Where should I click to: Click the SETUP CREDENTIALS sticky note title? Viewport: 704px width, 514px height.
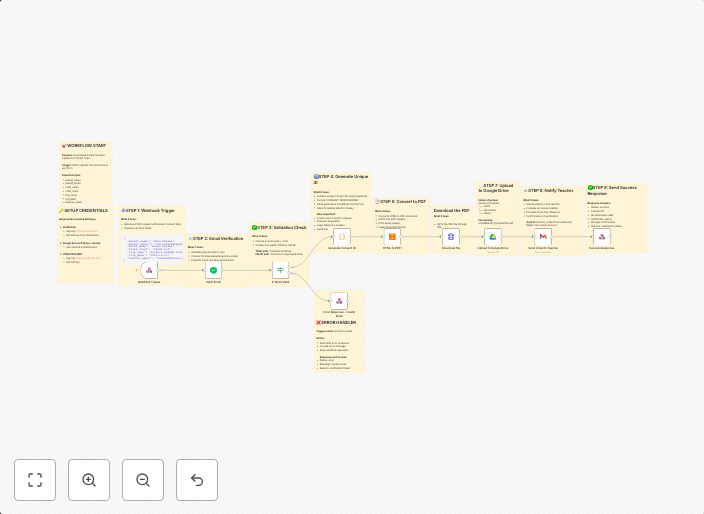pyautogui.click(x=84, y=211)
